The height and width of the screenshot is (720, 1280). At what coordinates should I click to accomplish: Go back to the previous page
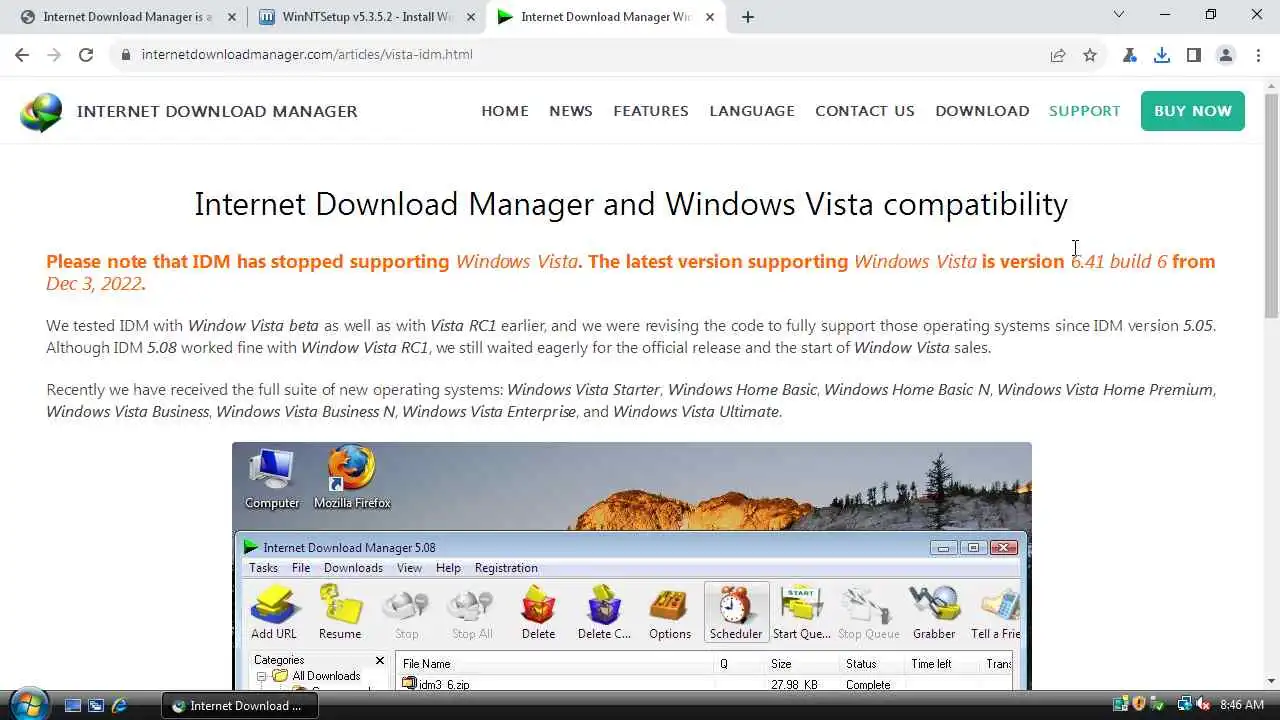22,55
